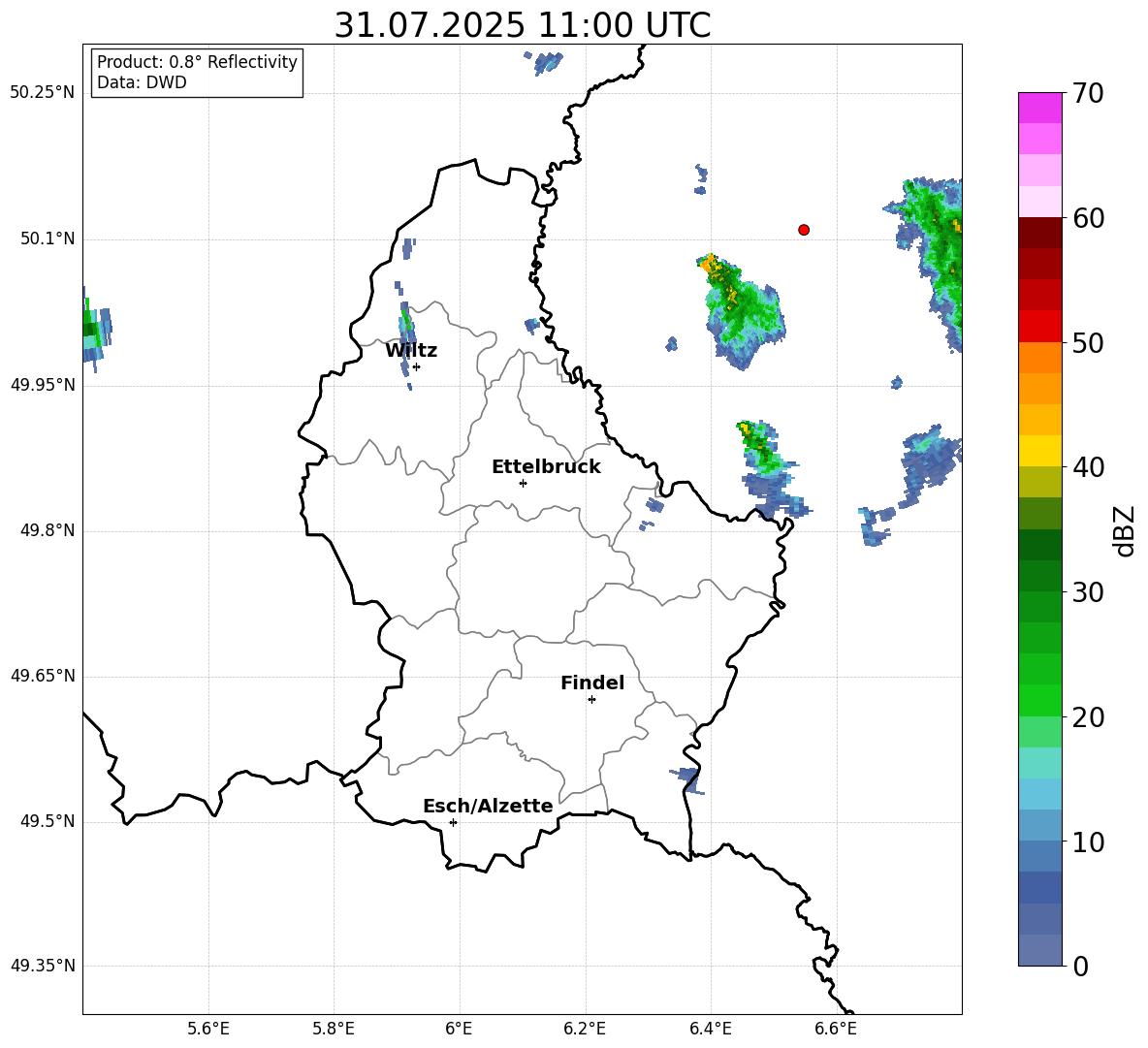
Task: Click the red dot marker on the map
Action: [804, 230]
